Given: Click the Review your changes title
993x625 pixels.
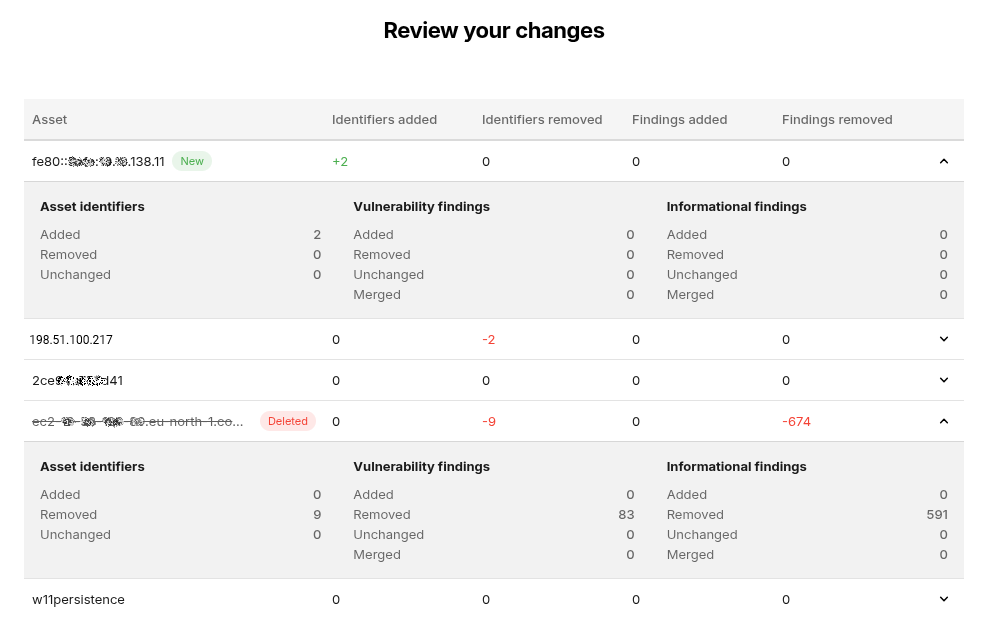Looking at the screenshot, I should [493, 30].
